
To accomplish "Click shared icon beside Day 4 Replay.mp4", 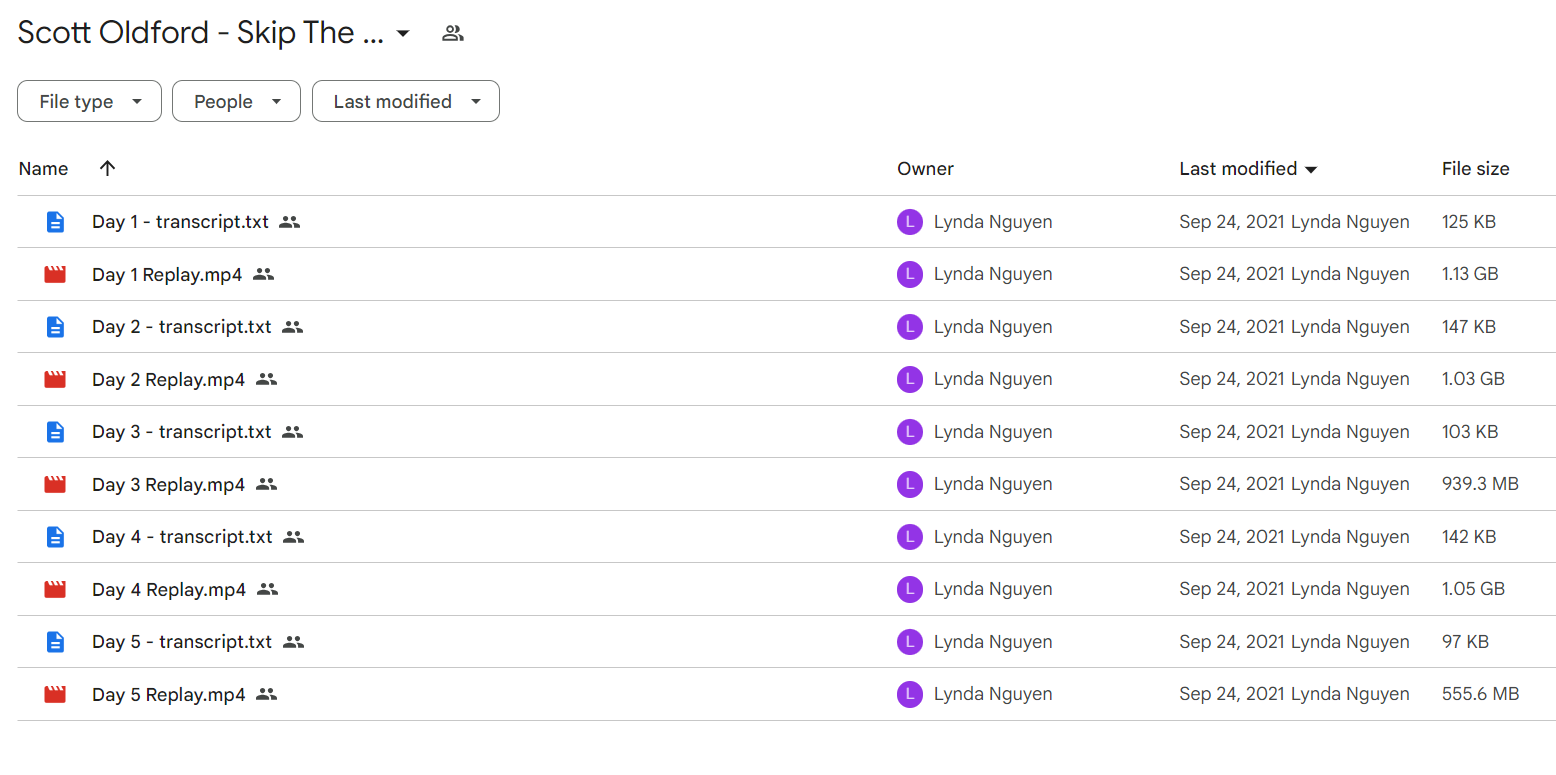I will [x=267, y=589].
